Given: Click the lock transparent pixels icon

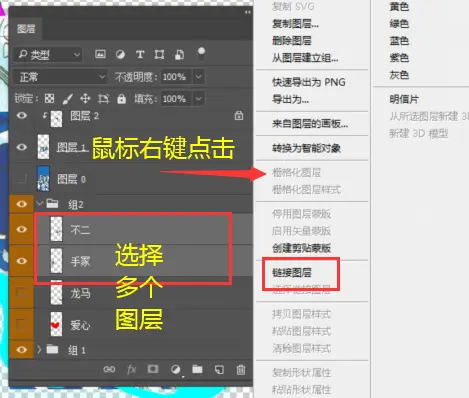Looking at the screenshot, I should [50, 99].
